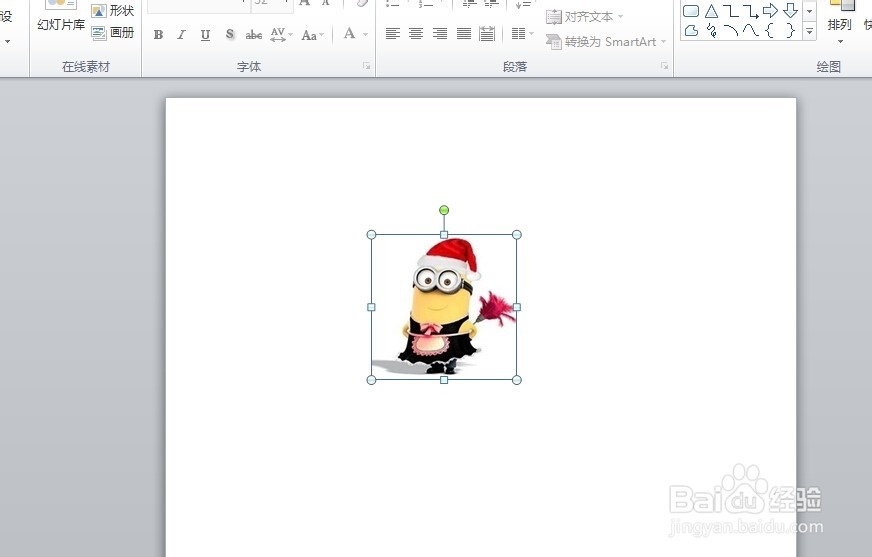This screenshot has width=872, height=557.
Task: Justify text alignment
Action: (x=464, y=34)
